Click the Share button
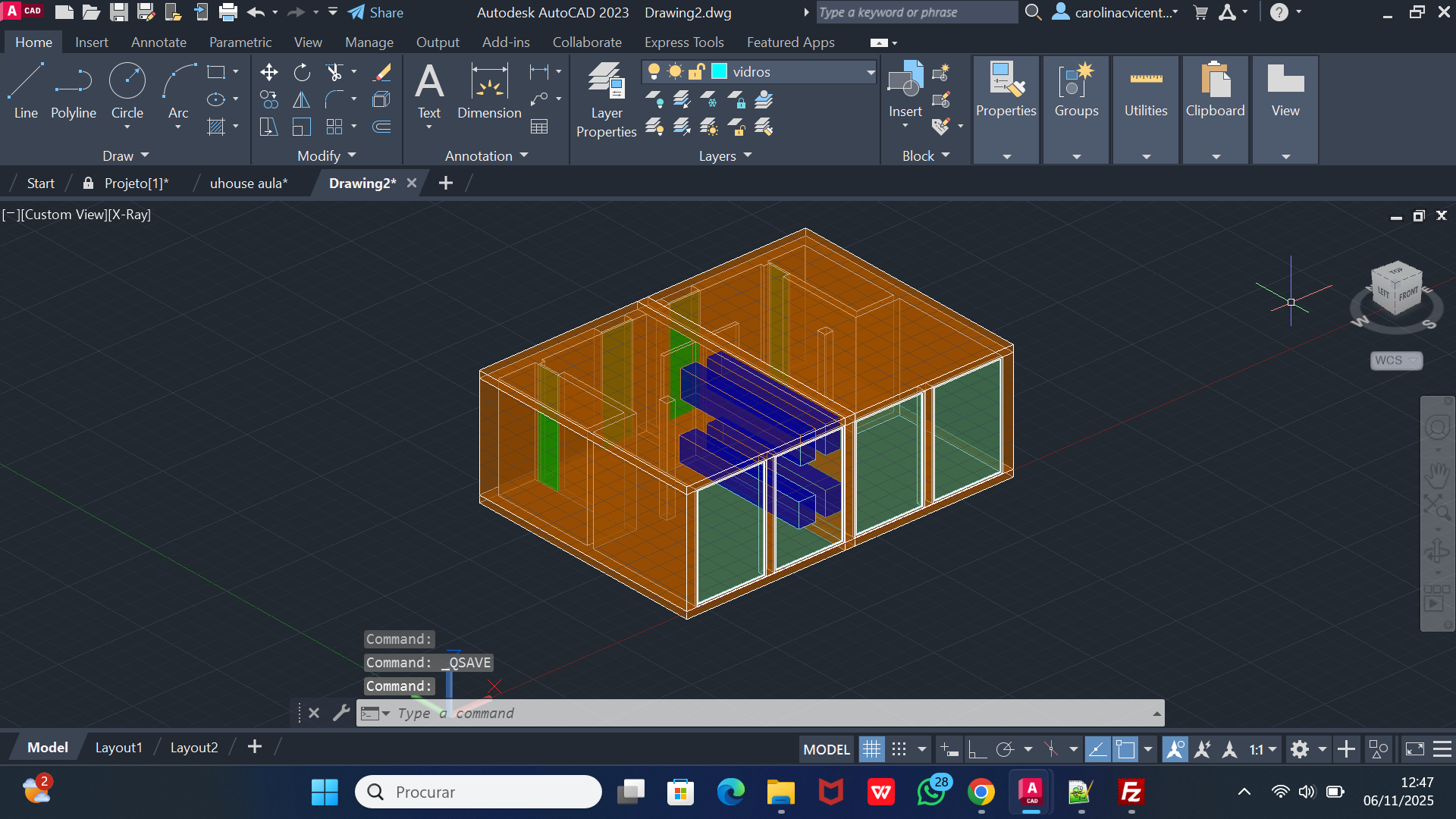This screenshot has height=819, width=1456. (376, 12)
